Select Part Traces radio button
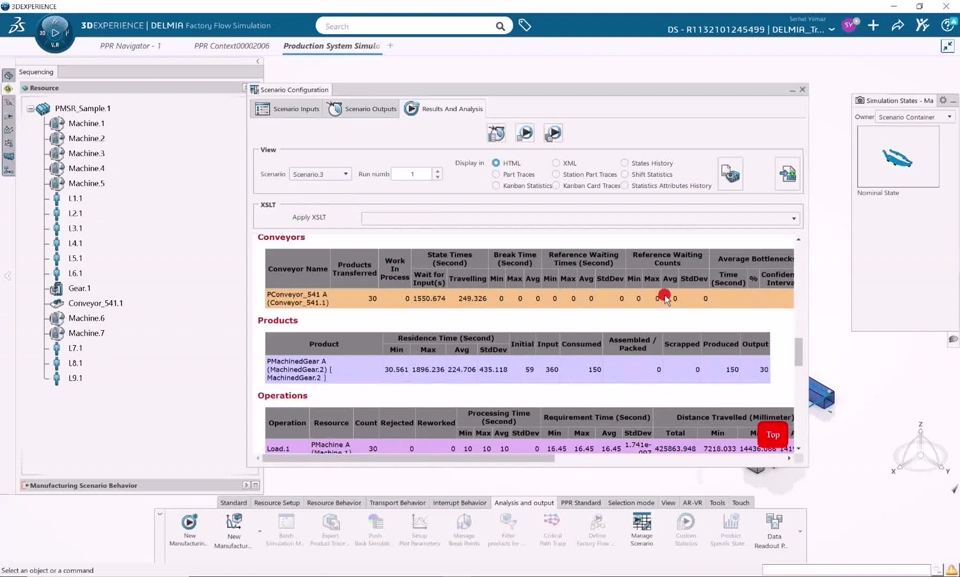This screenshot has height=577, width=960. click(x=496, y=174)
